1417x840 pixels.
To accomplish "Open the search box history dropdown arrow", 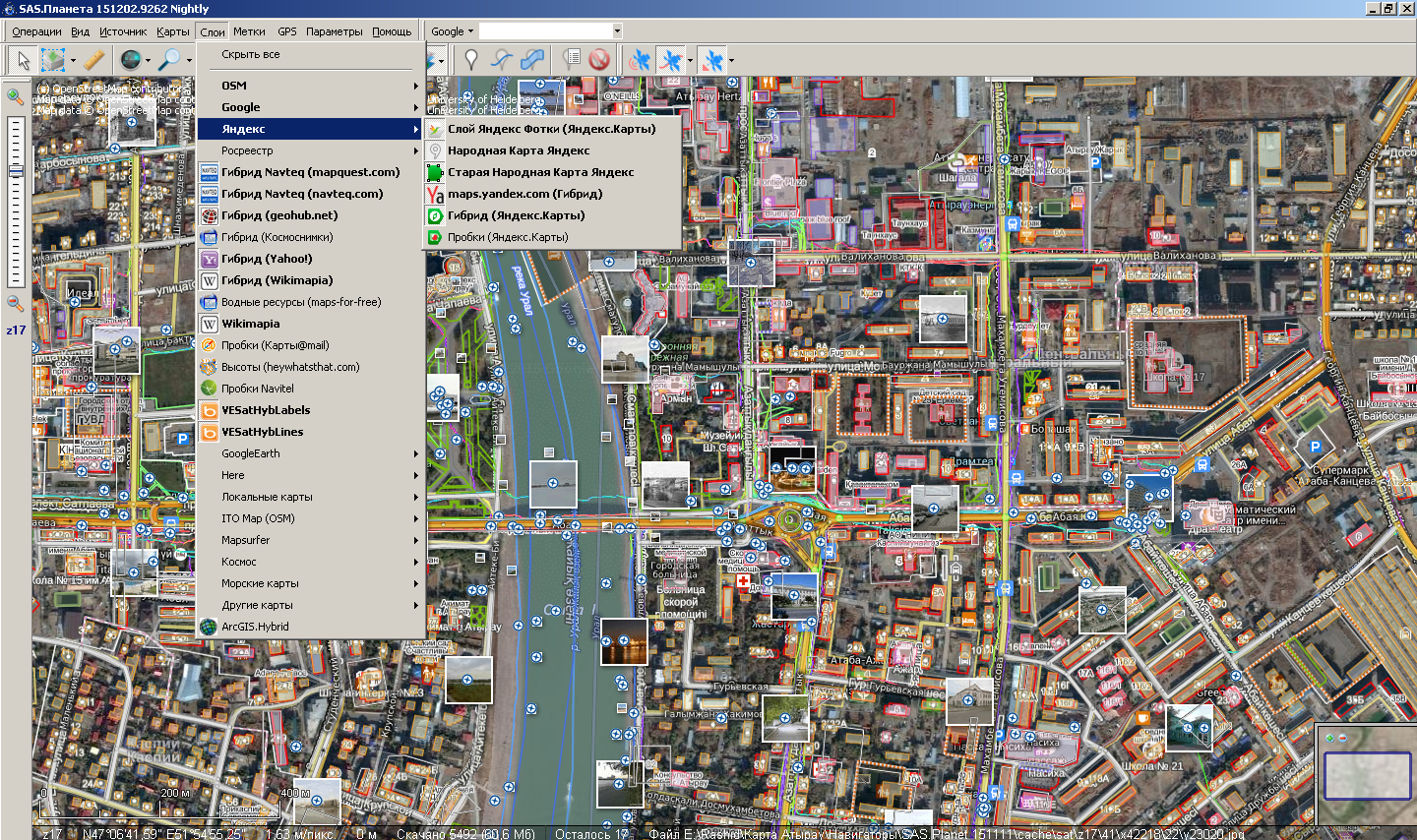I will (x=617, y=31).
